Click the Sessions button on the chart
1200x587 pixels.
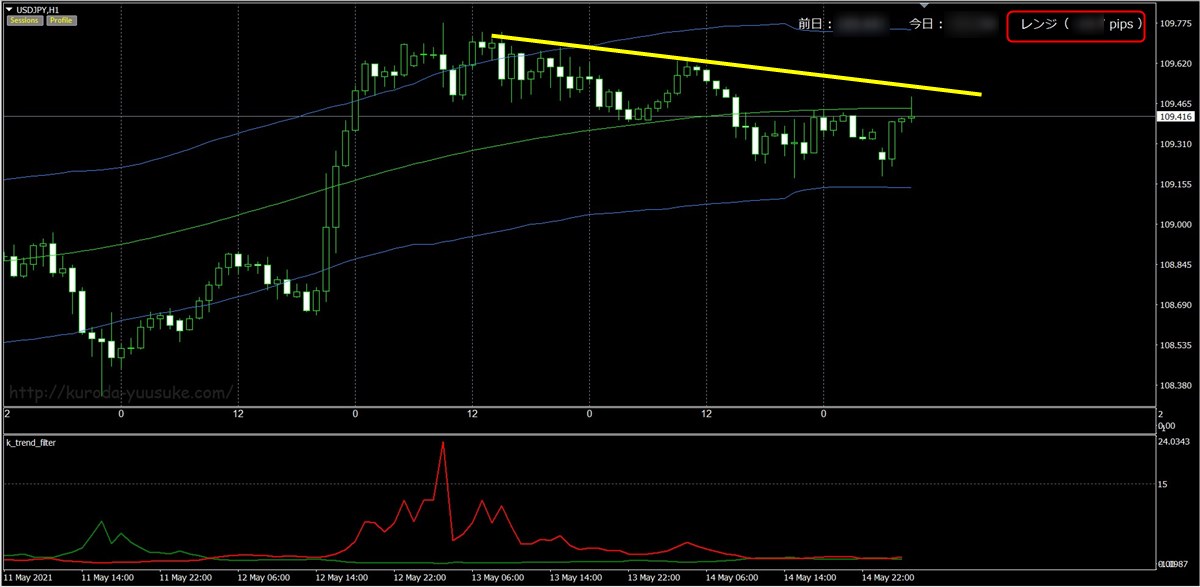(x=26, y=20)
